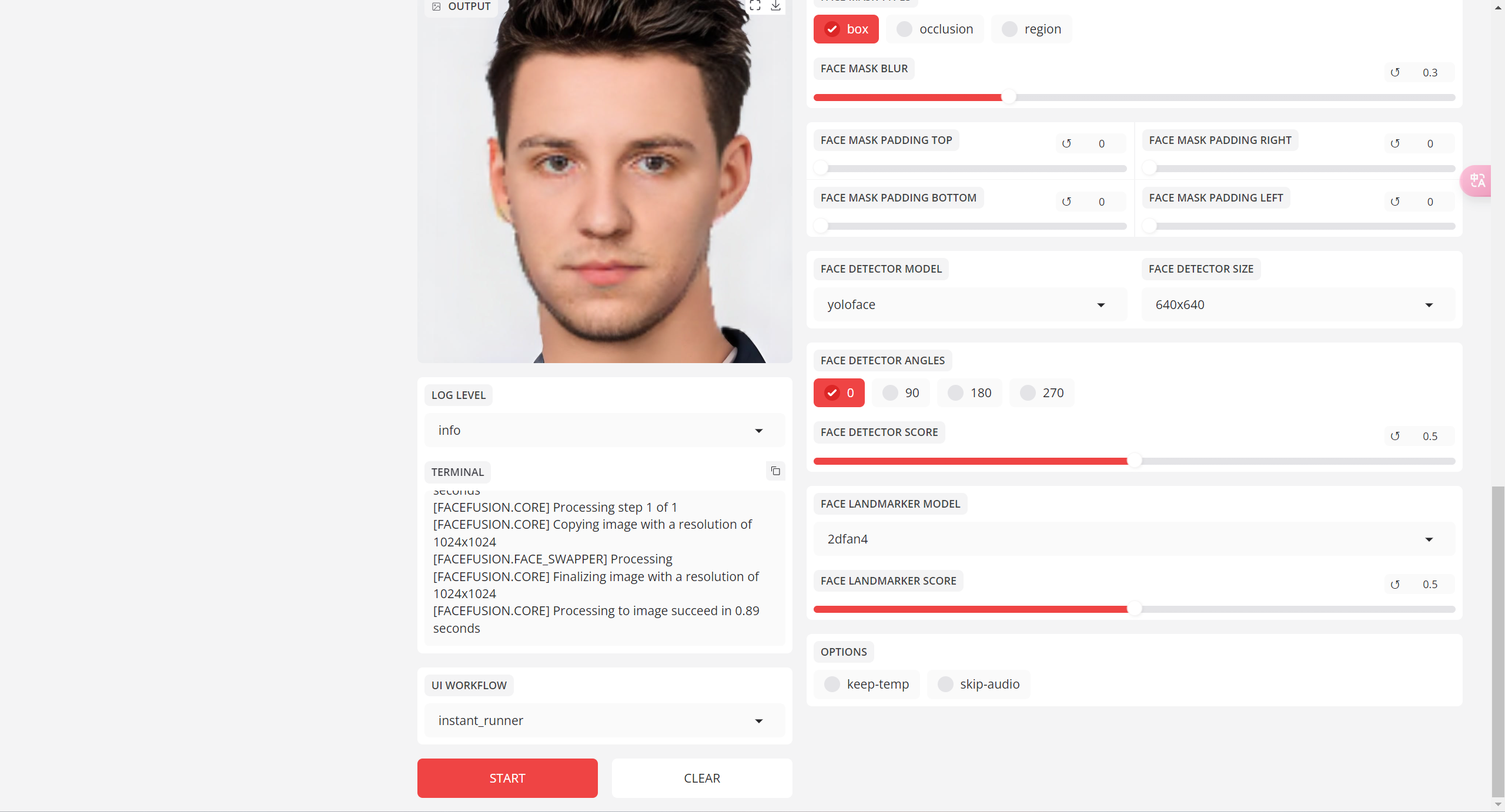Click the fullscreen icon on output image
The width and height of the screenshot is (1505, 812).
pos(755,6)
